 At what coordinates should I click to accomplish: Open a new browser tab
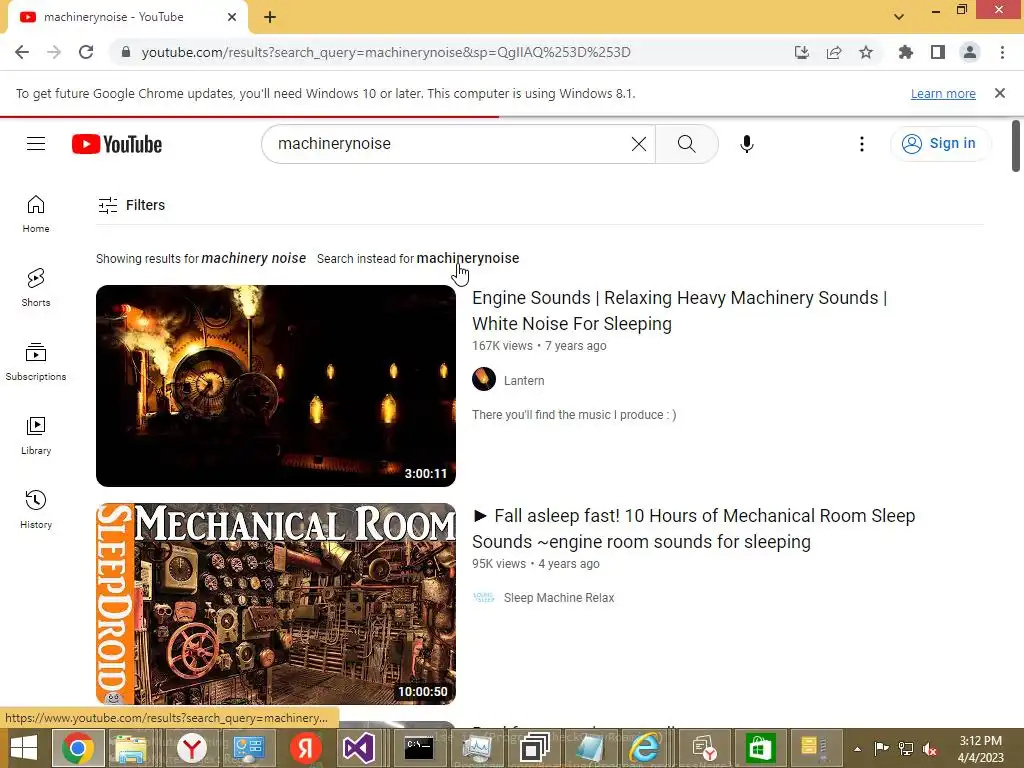coord(270,17)
